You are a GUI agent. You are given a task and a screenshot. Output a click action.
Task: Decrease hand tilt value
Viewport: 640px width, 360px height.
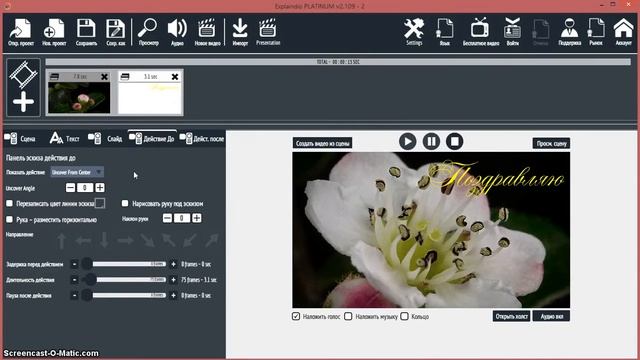167,218
